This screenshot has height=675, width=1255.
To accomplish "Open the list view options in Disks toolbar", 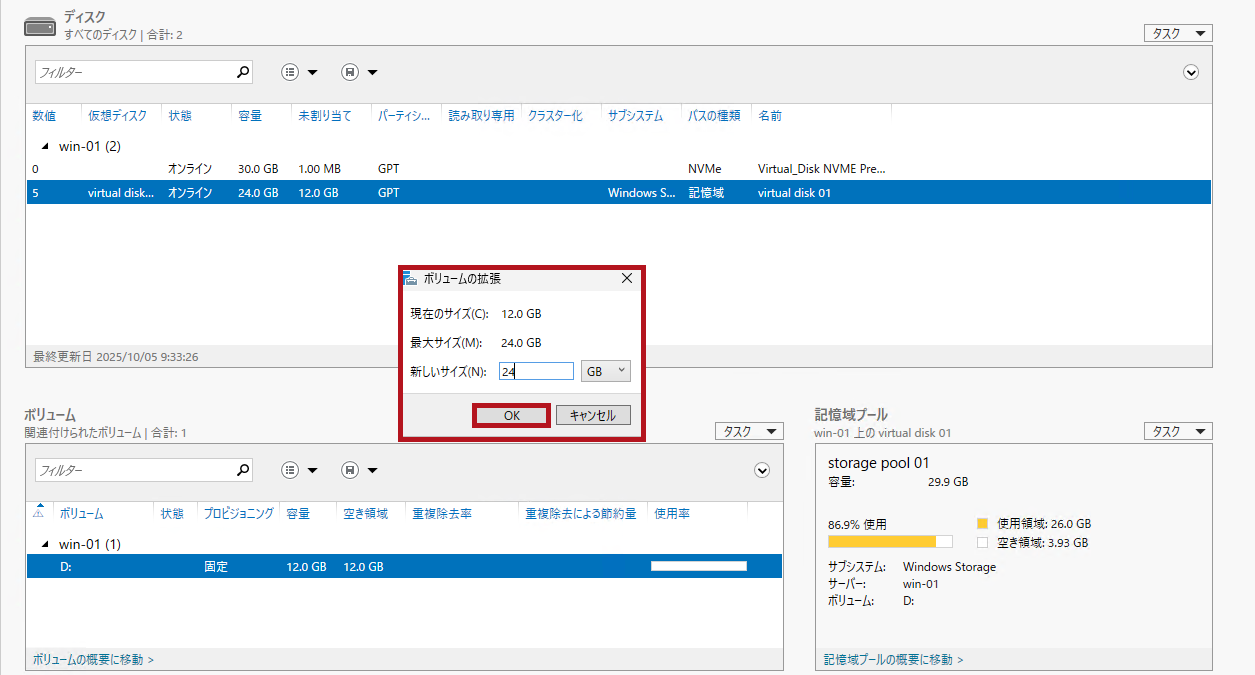I will point(299,72).
